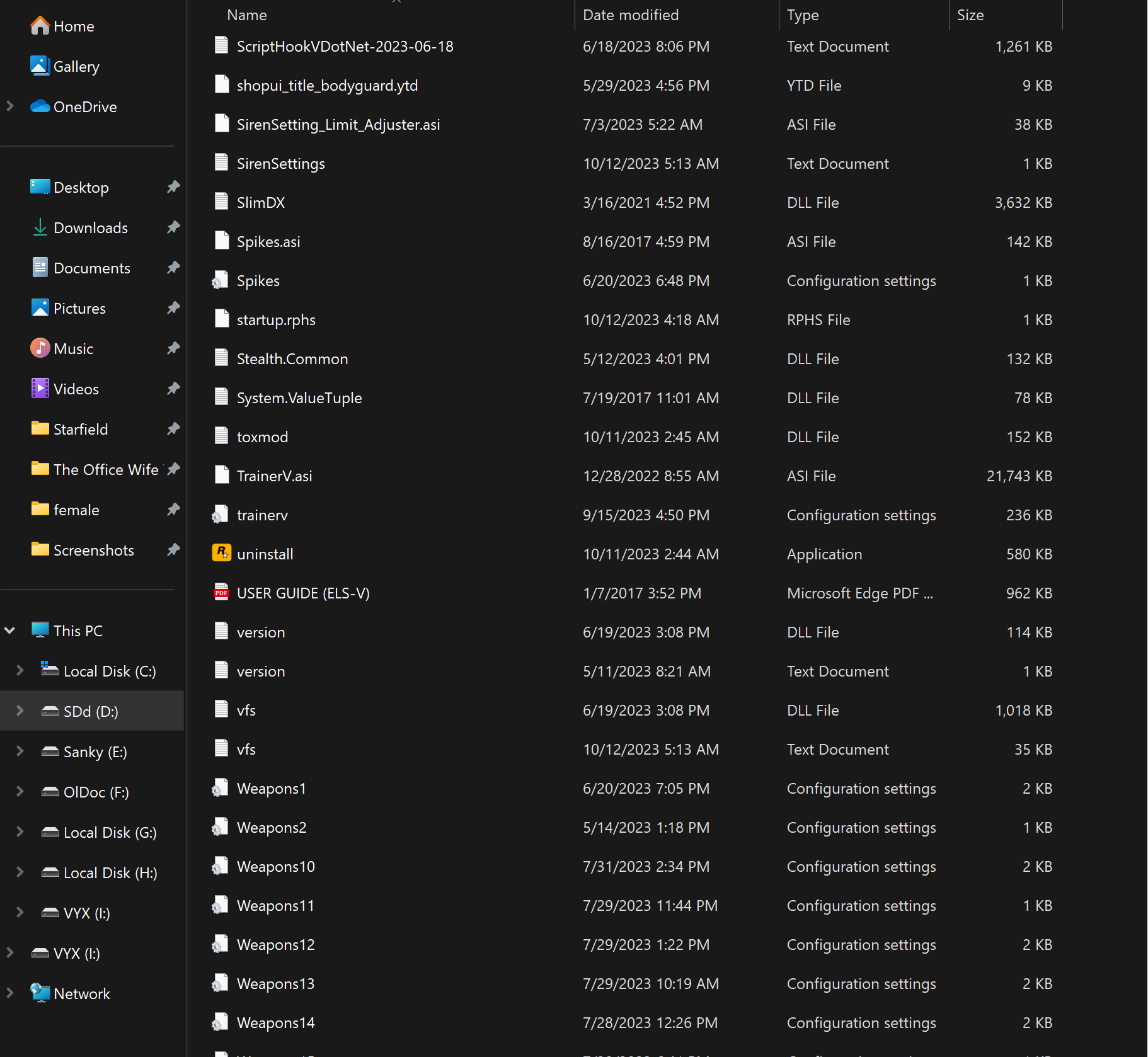This screenshot has width=1148, height=1057.
Task: Click the pin icon next to Desktop
Action: [x=173, y=187]
